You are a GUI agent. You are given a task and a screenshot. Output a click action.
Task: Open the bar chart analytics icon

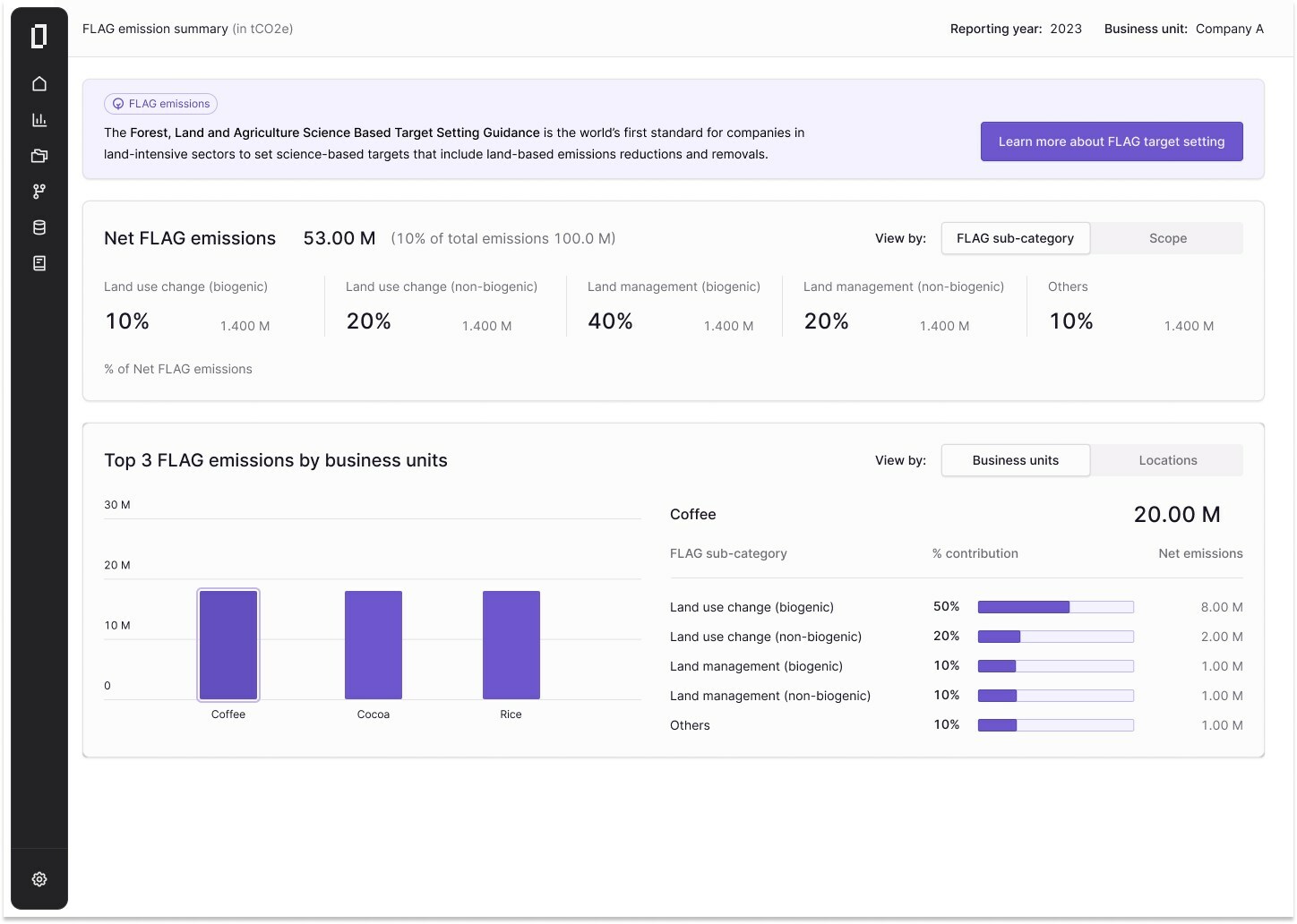[x=39, y=120]
